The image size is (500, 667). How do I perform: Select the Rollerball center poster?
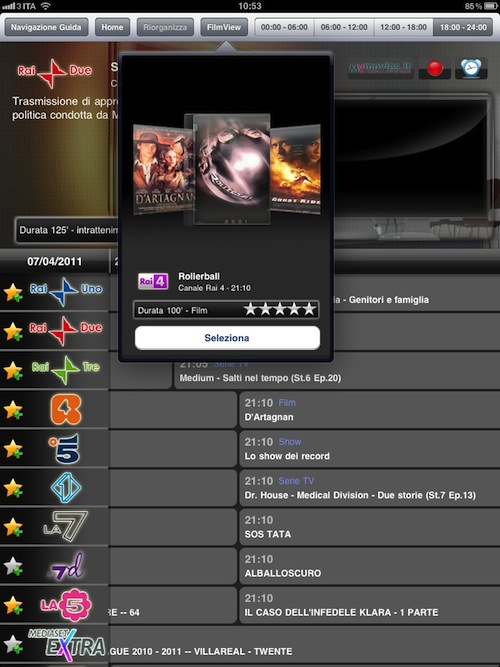pyautogui.click(x=232, y=169)
